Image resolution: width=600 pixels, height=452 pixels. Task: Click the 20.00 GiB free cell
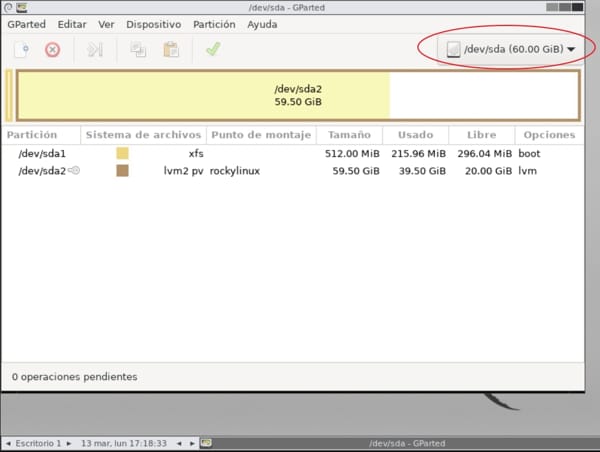coord(488,171)
